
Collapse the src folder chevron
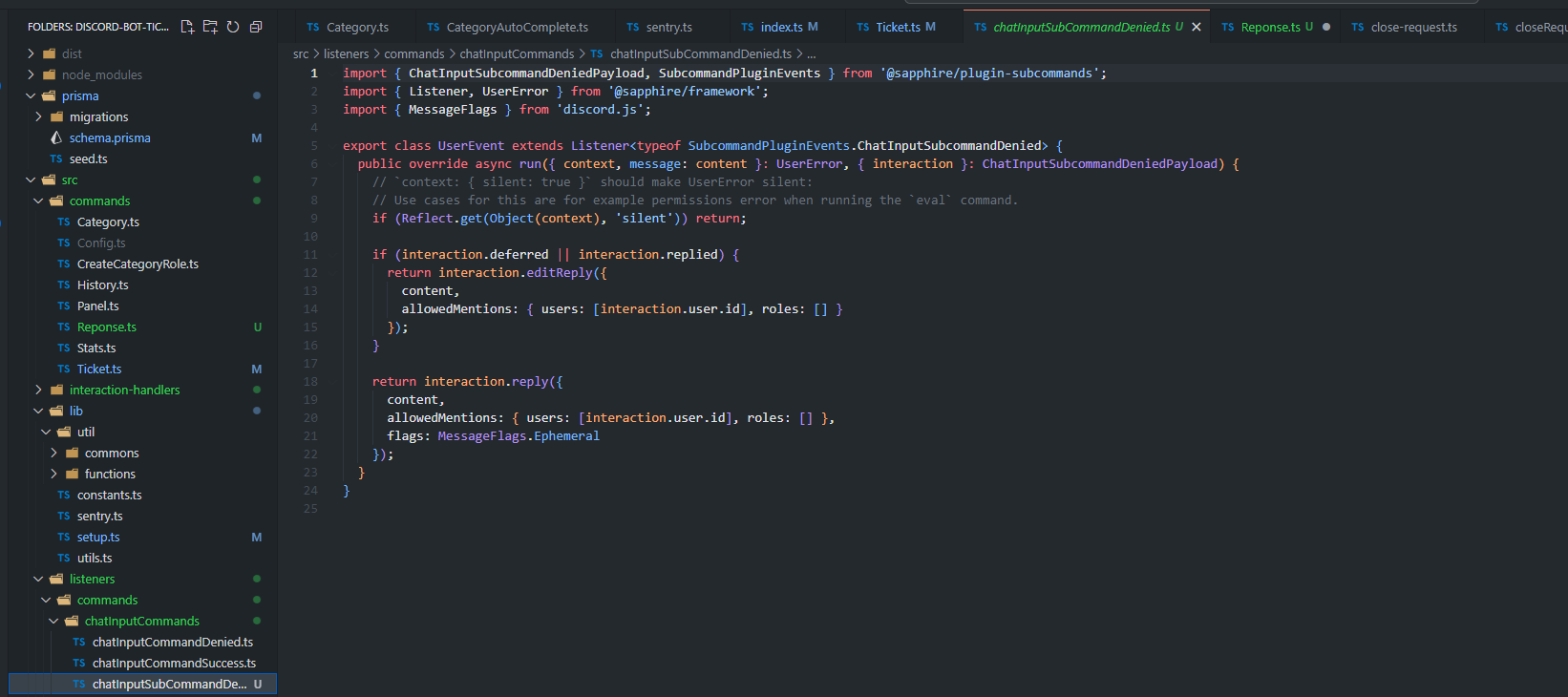tap(31, 180)
